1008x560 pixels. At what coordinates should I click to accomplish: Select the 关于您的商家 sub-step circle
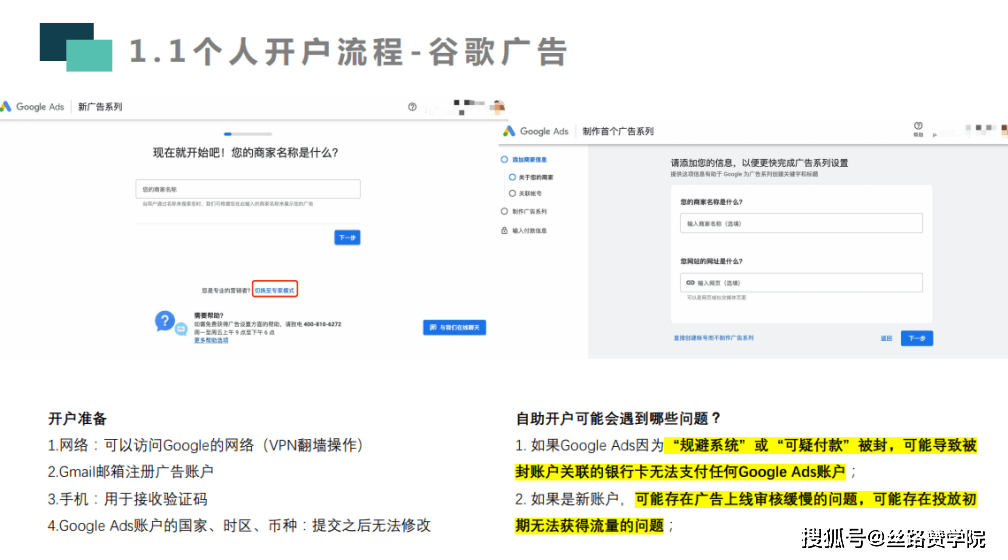[512, 177]
